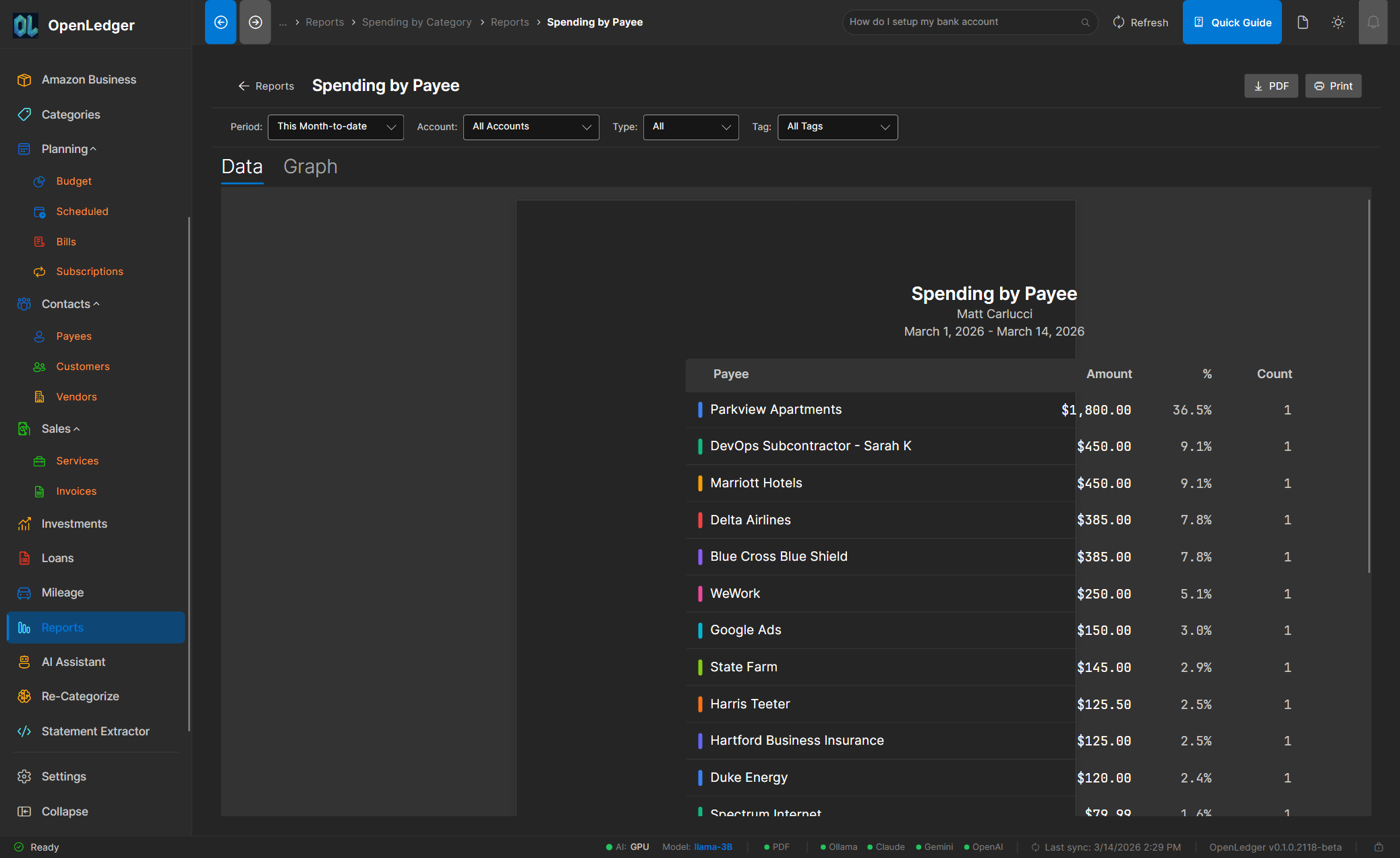
Task: Toggle light mode with the sun icon
Action: pyautogui.click(x=1338, y=22)
